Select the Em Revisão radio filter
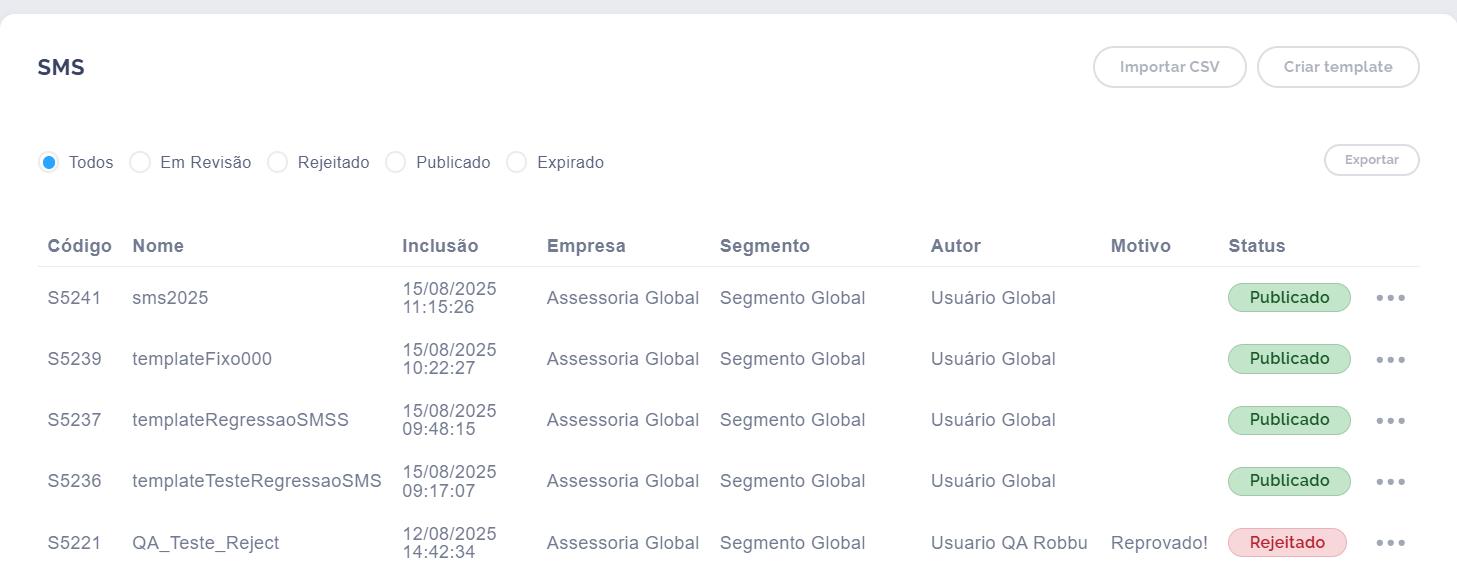The image size is (1457, 579). pyautogui.click(x=140, y=162)
